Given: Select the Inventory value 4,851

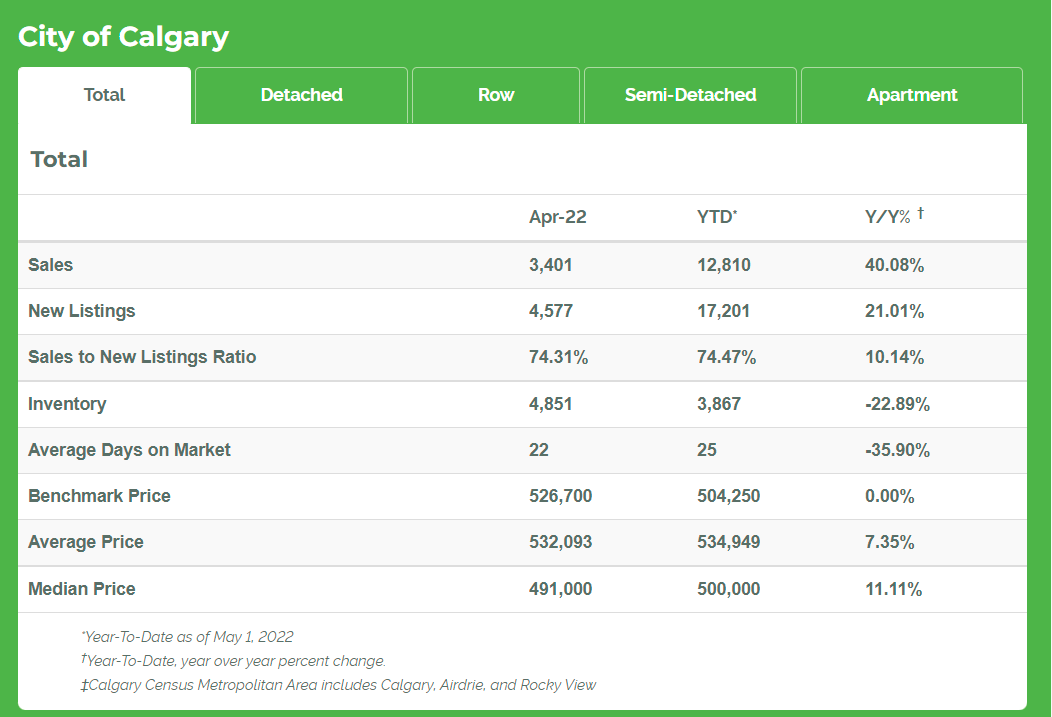Looking at the screenshot, I should 550,404.
